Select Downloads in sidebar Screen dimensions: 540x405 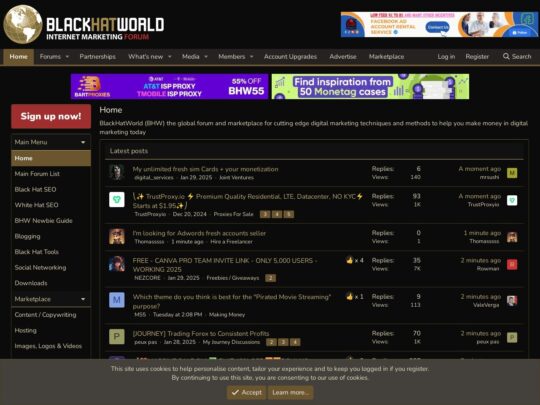tap(31, 283)
